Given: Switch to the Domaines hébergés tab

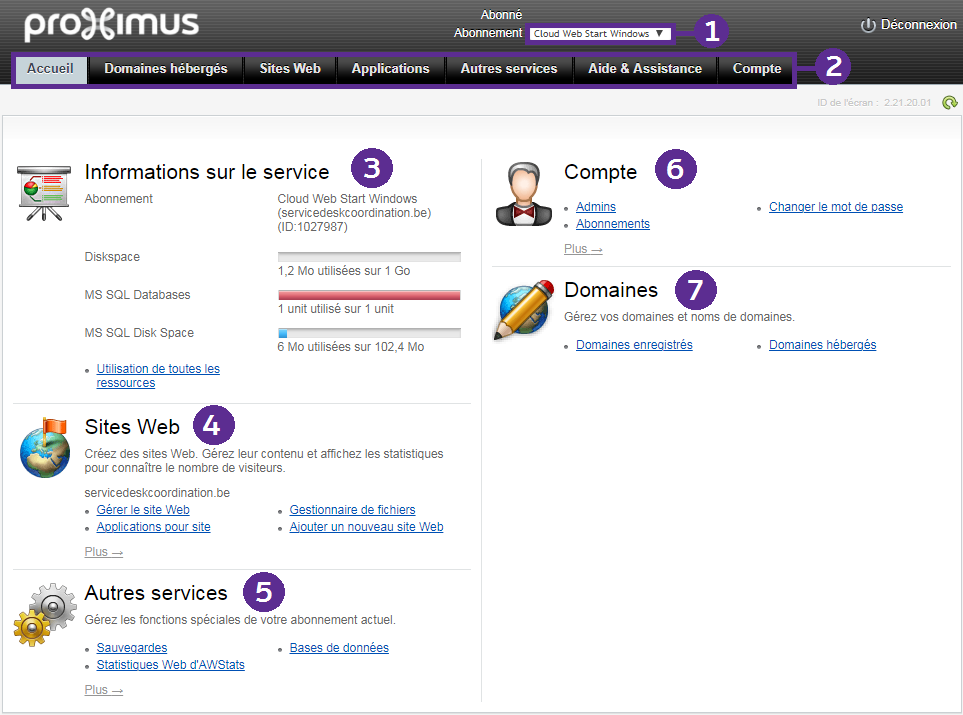Looking at the screenshot, I should point(166,69).
